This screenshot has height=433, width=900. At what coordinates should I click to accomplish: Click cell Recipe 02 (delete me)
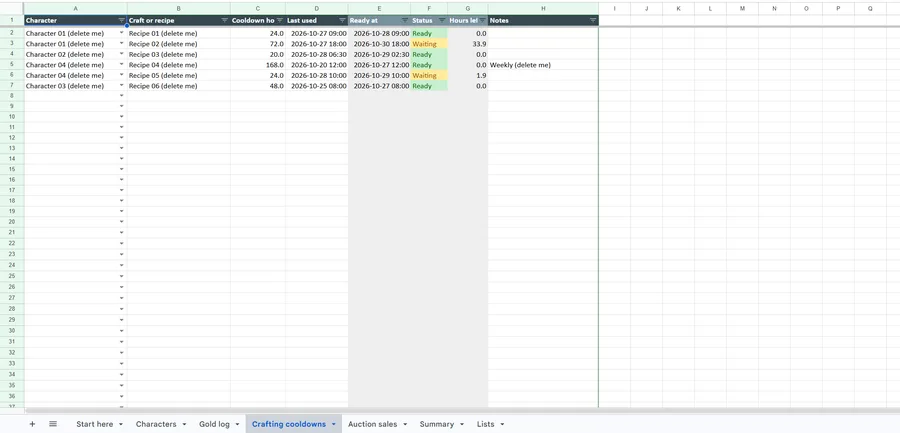(x=179, y=44)
